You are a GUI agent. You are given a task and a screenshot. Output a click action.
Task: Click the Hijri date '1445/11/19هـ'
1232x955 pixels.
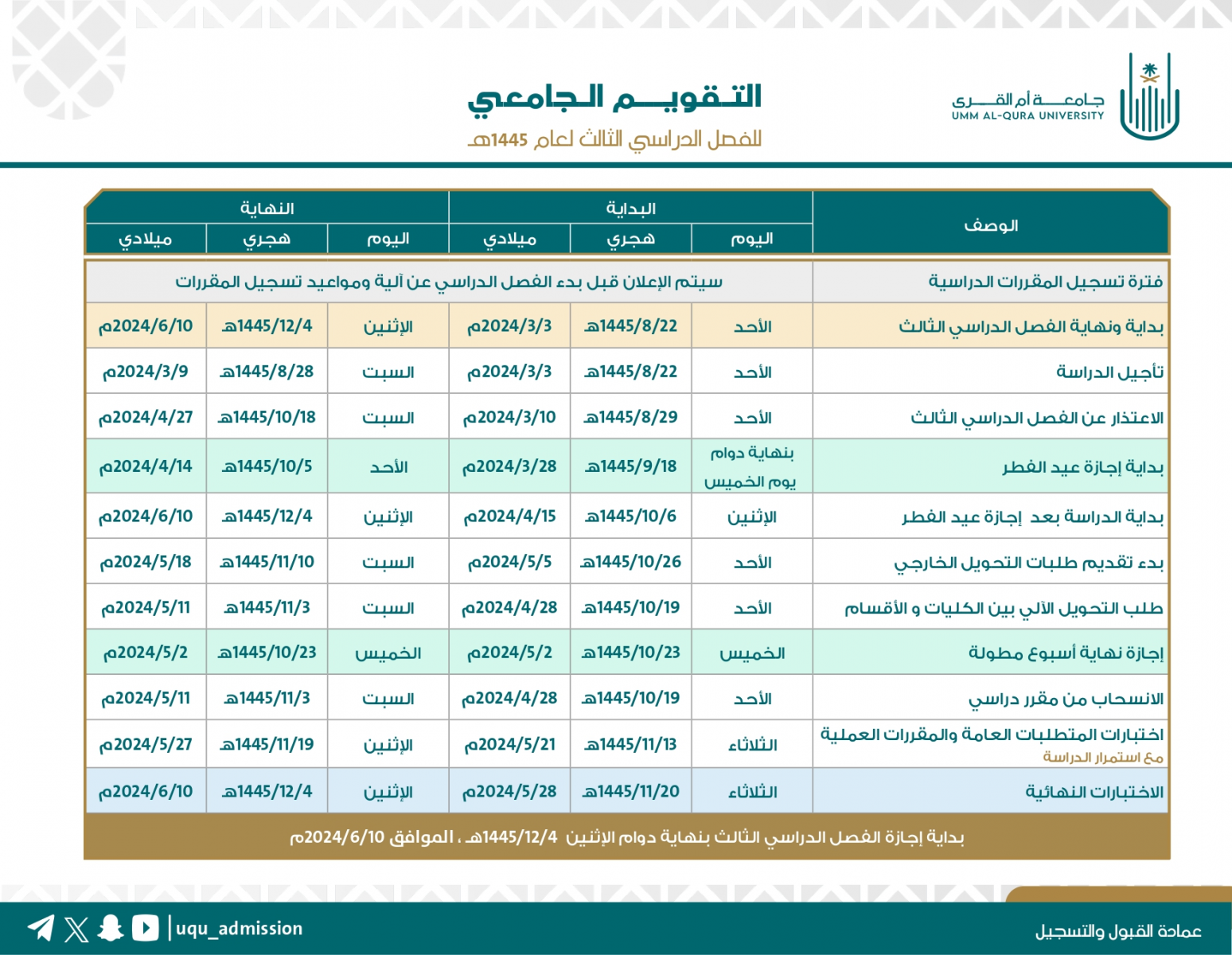tap(267, 744)
